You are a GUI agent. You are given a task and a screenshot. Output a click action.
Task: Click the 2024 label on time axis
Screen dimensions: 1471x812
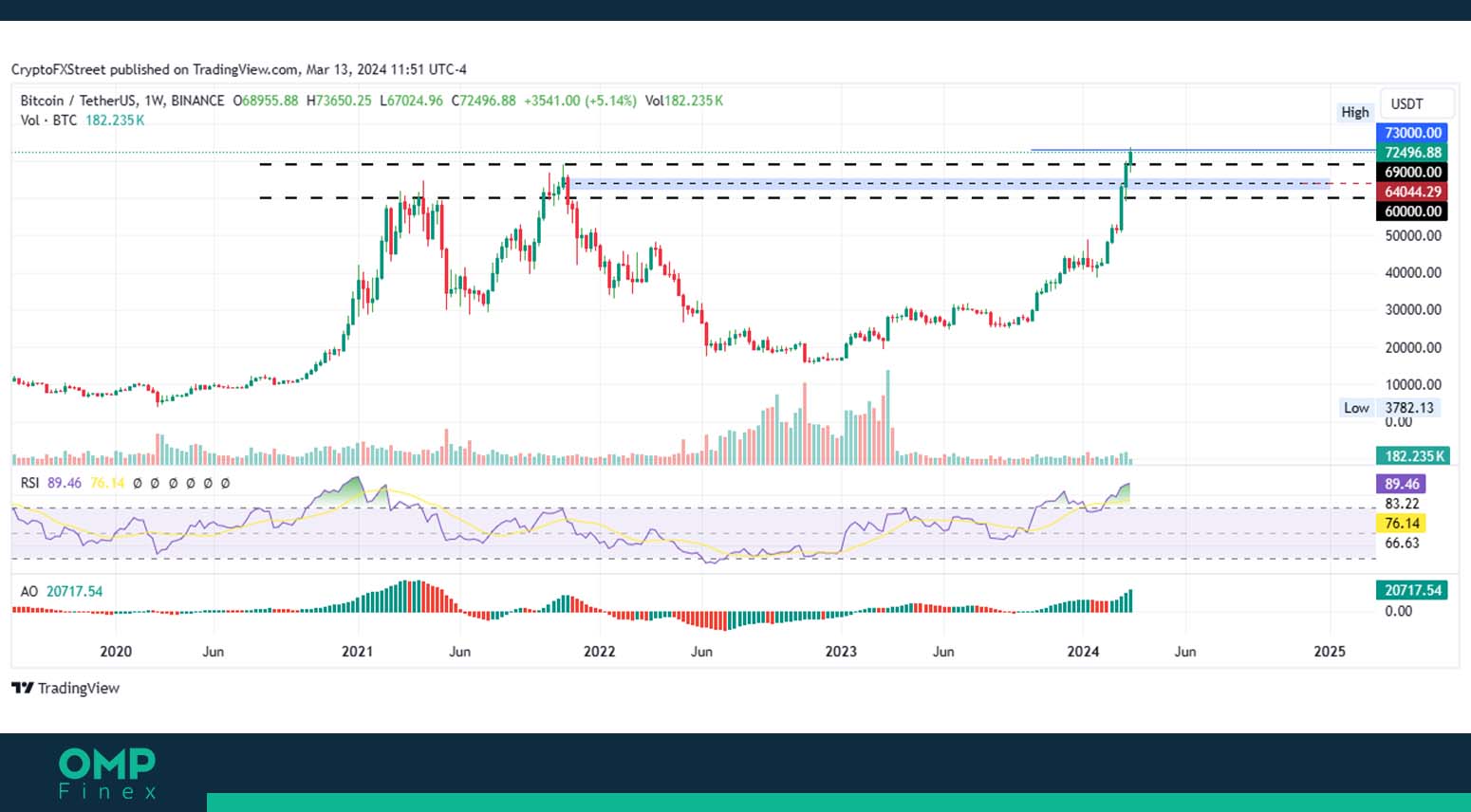pos(1083,651)
